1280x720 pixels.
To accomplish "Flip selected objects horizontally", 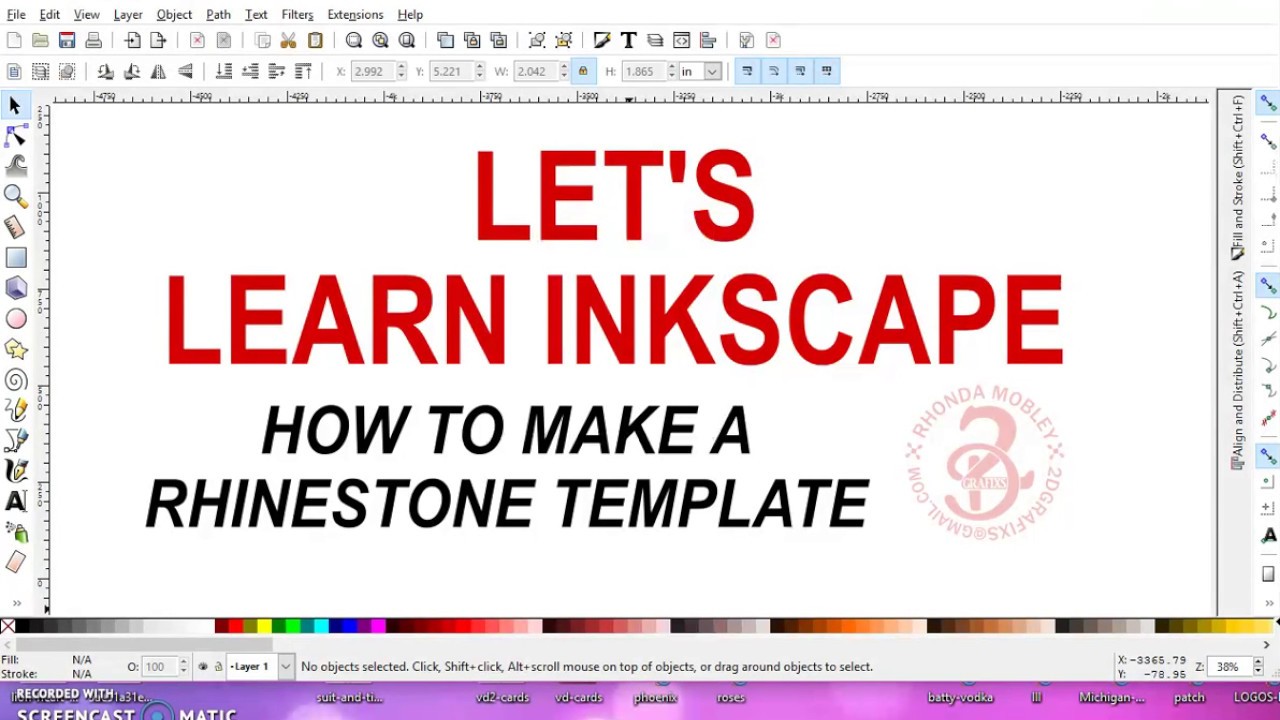I will point(158,71).
